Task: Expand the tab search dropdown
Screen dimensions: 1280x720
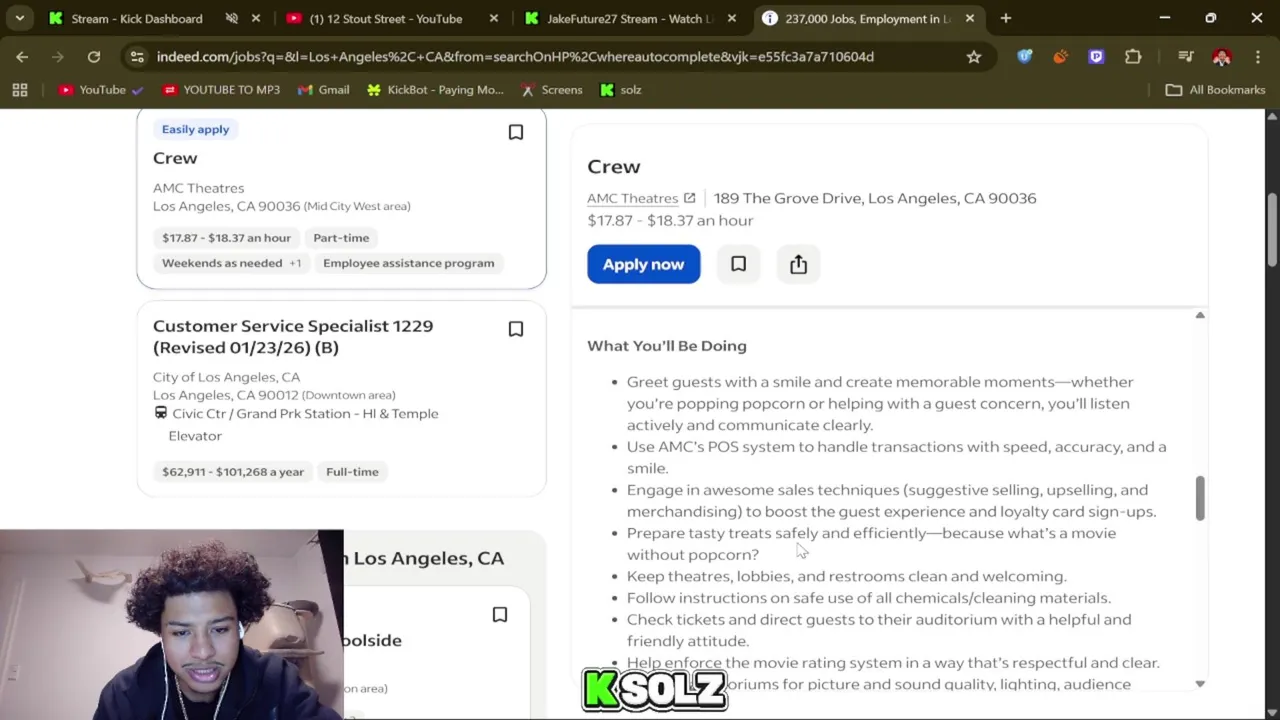Action: (19, 18)
